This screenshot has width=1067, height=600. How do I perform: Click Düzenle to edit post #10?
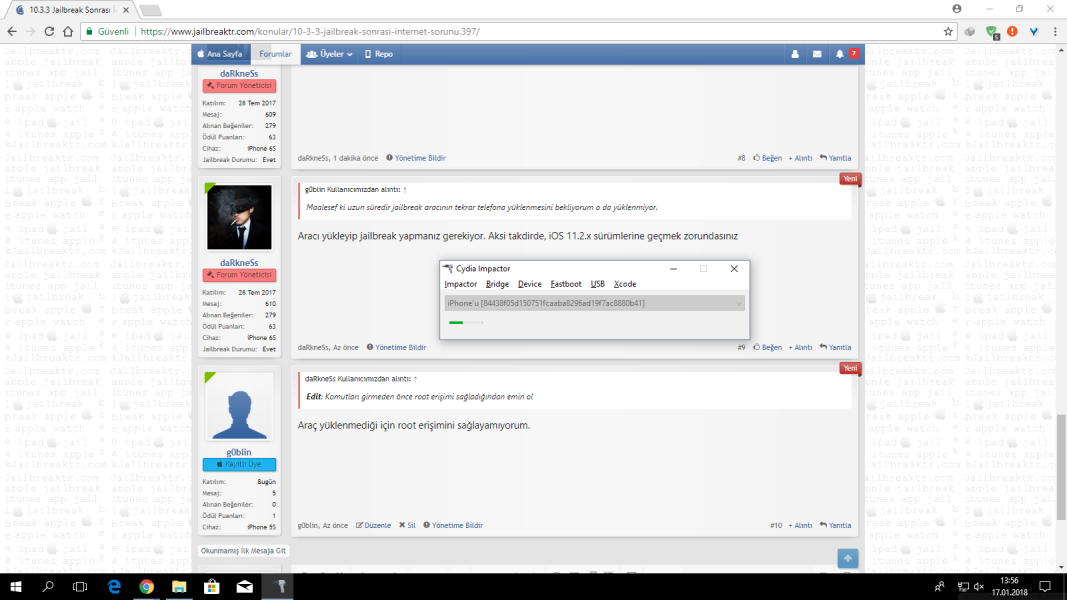pos(374,525)
